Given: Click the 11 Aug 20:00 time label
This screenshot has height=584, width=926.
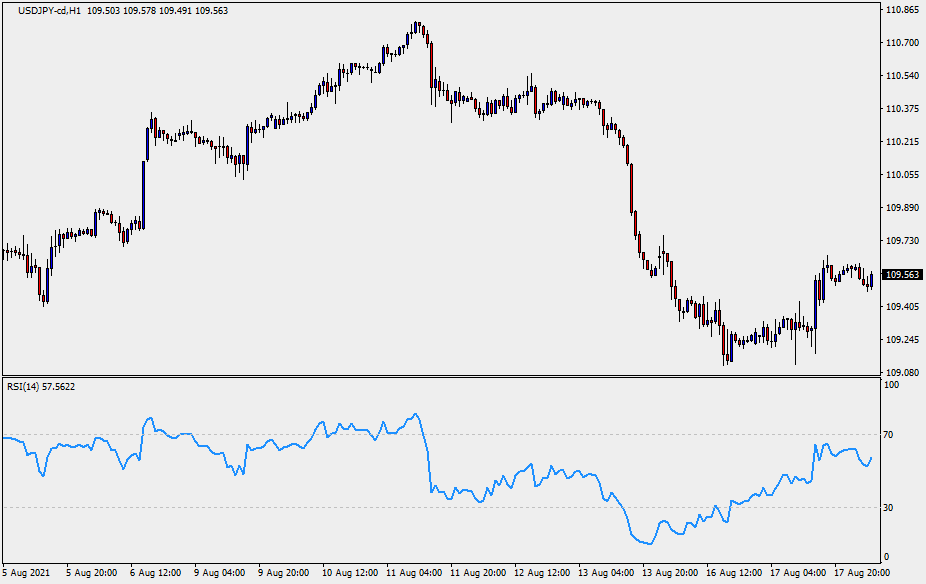Looking at the screenshot, I should click(478, 574).
